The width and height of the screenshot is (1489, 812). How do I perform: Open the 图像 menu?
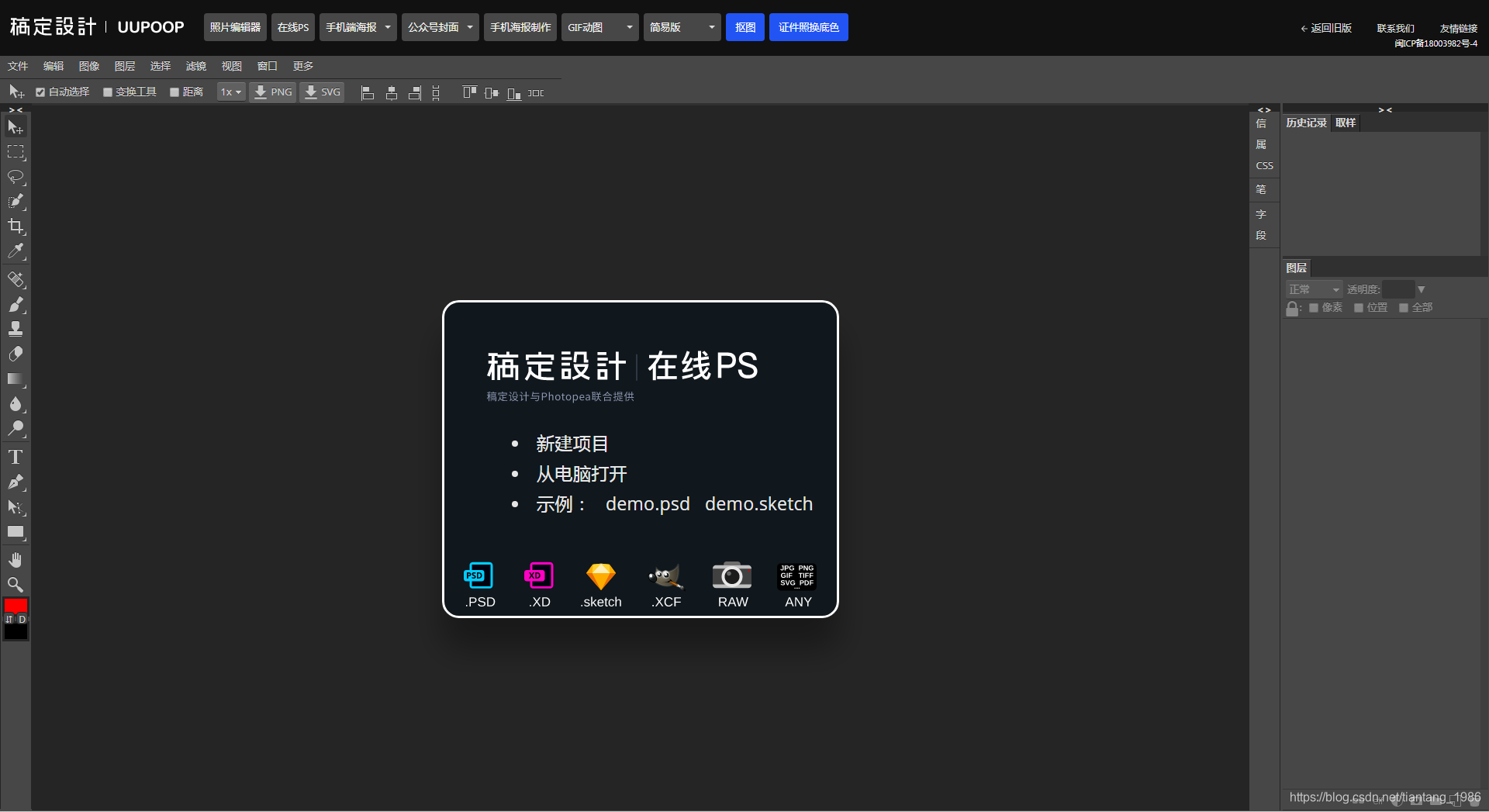[89, 66]
